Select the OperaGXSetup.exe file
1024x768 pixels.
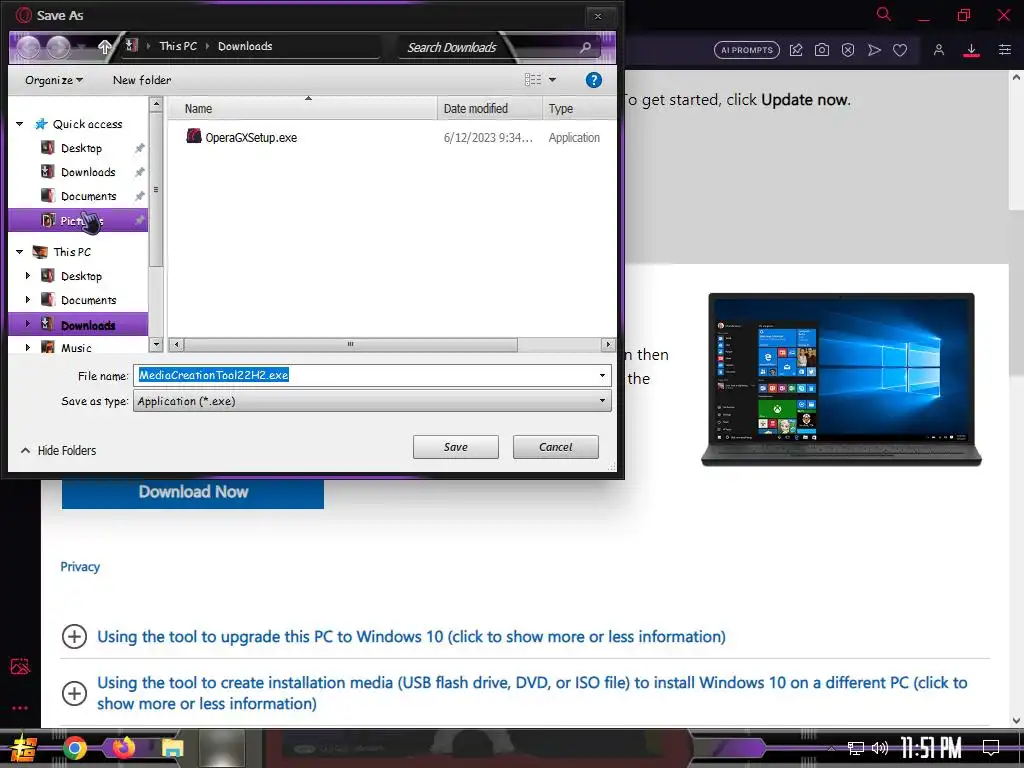tap(242, 137)
